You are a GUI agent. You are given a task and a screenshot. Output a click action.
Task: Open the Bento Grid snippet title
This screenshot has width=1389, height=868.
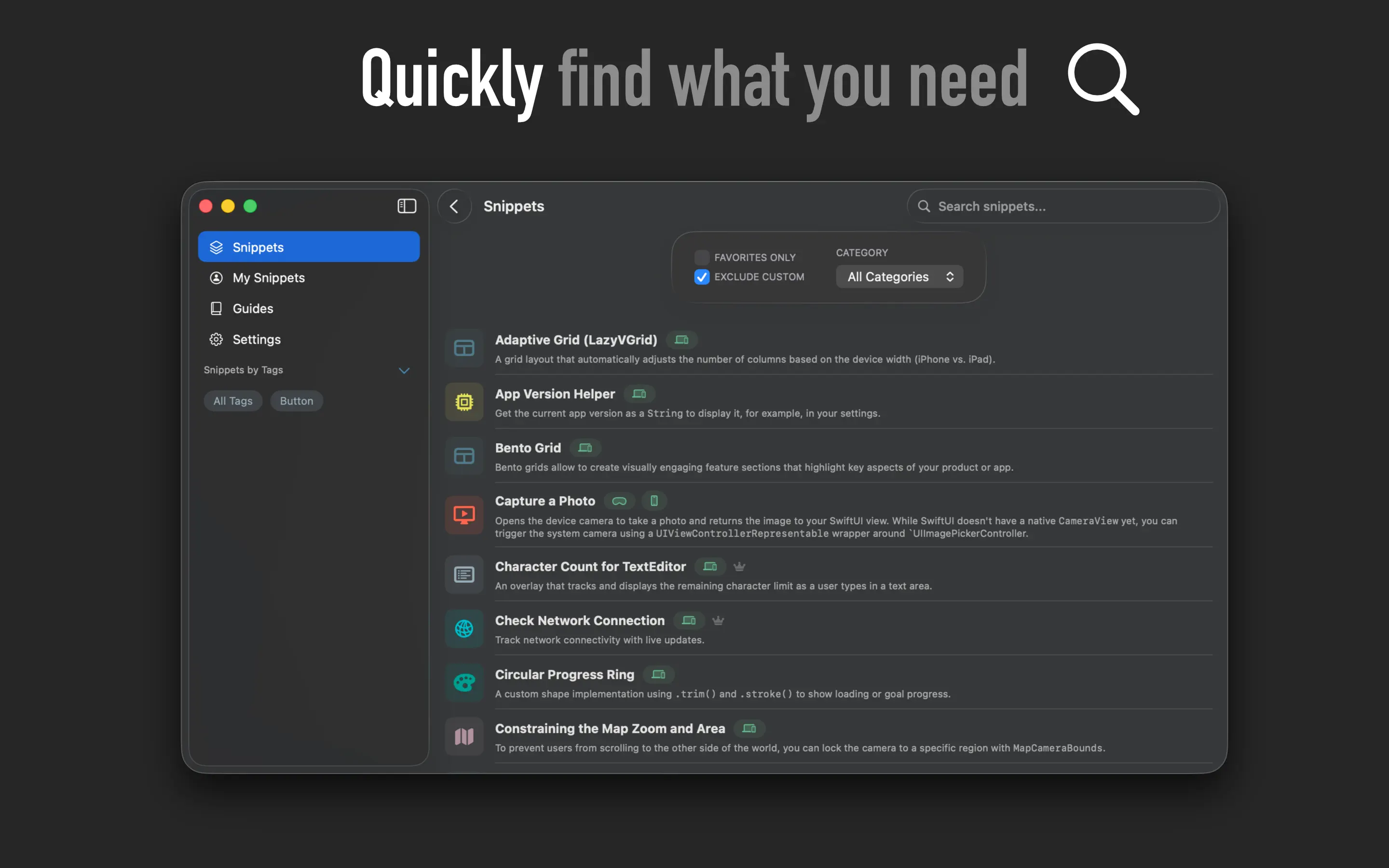click(528, 448)
